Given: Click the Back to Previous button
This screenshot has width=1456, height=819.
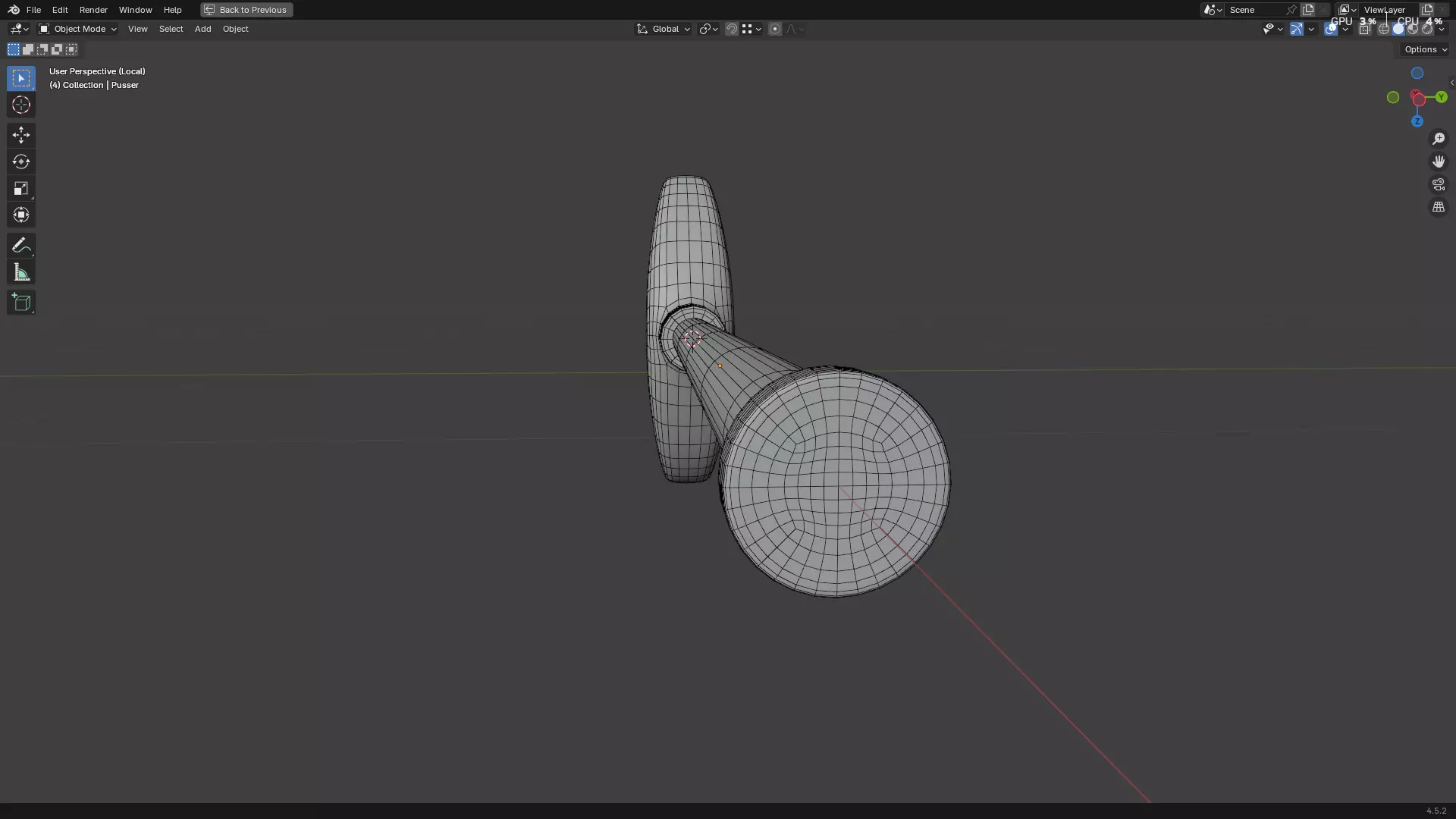Looking at the screenshot, I should 246,10.
